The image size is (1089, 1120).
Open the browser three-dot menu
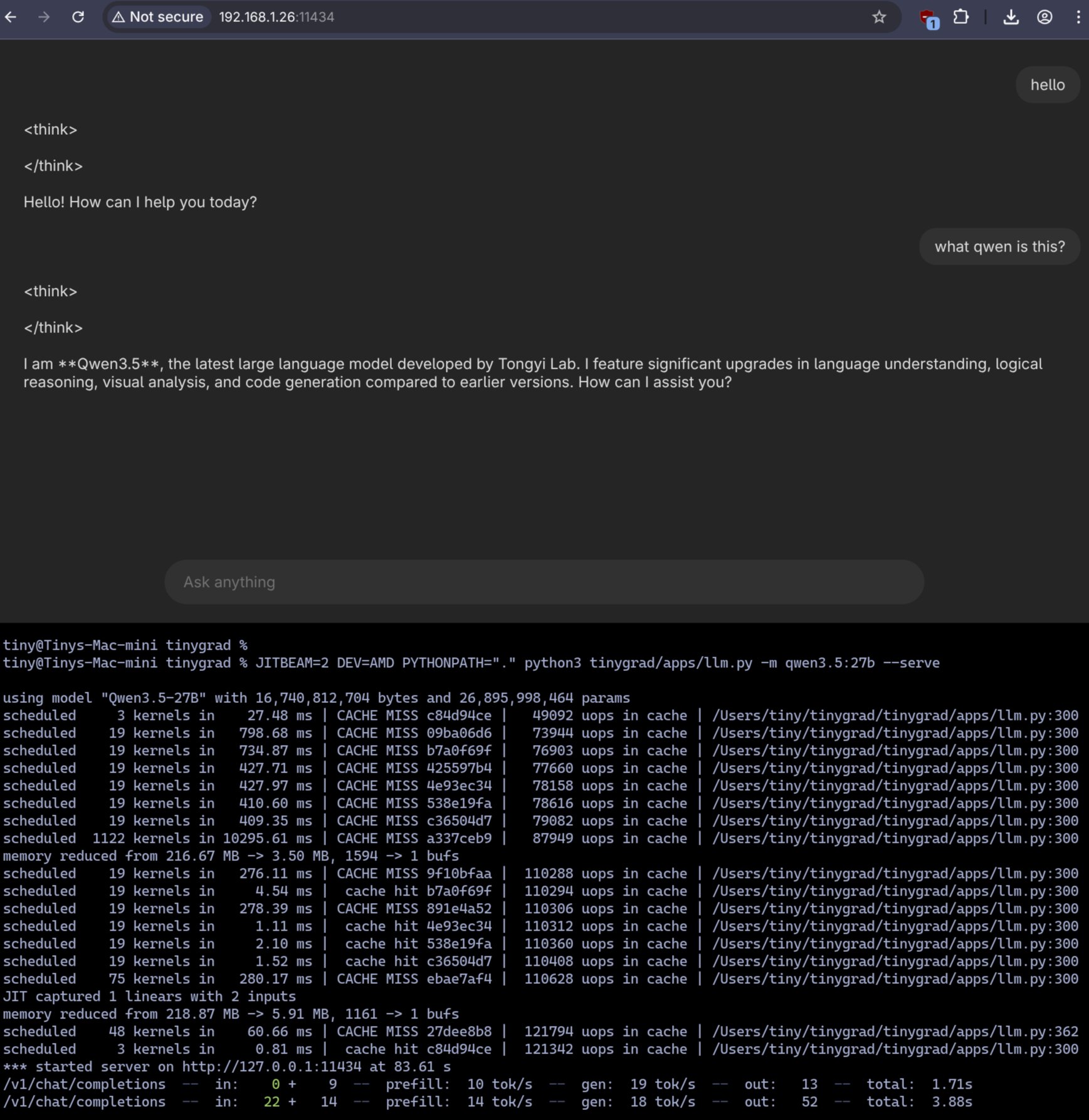1078,17
